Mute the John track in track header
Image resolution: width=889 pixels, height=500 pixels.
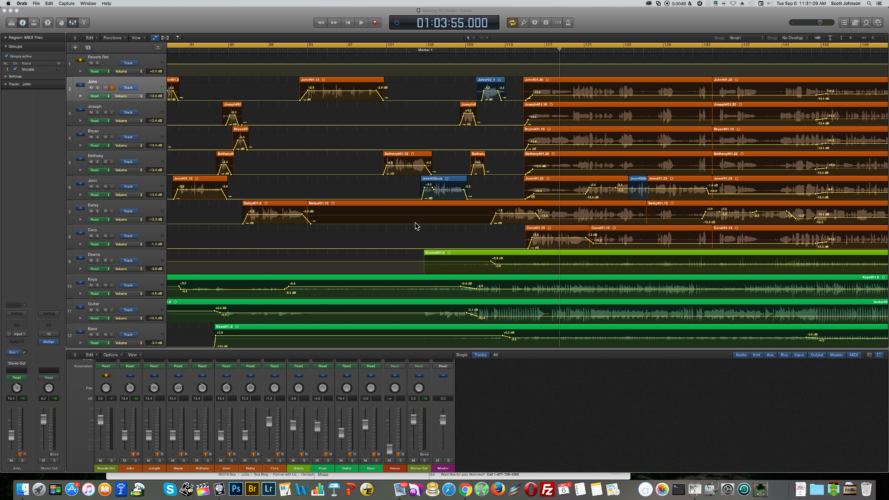[91, 88]
